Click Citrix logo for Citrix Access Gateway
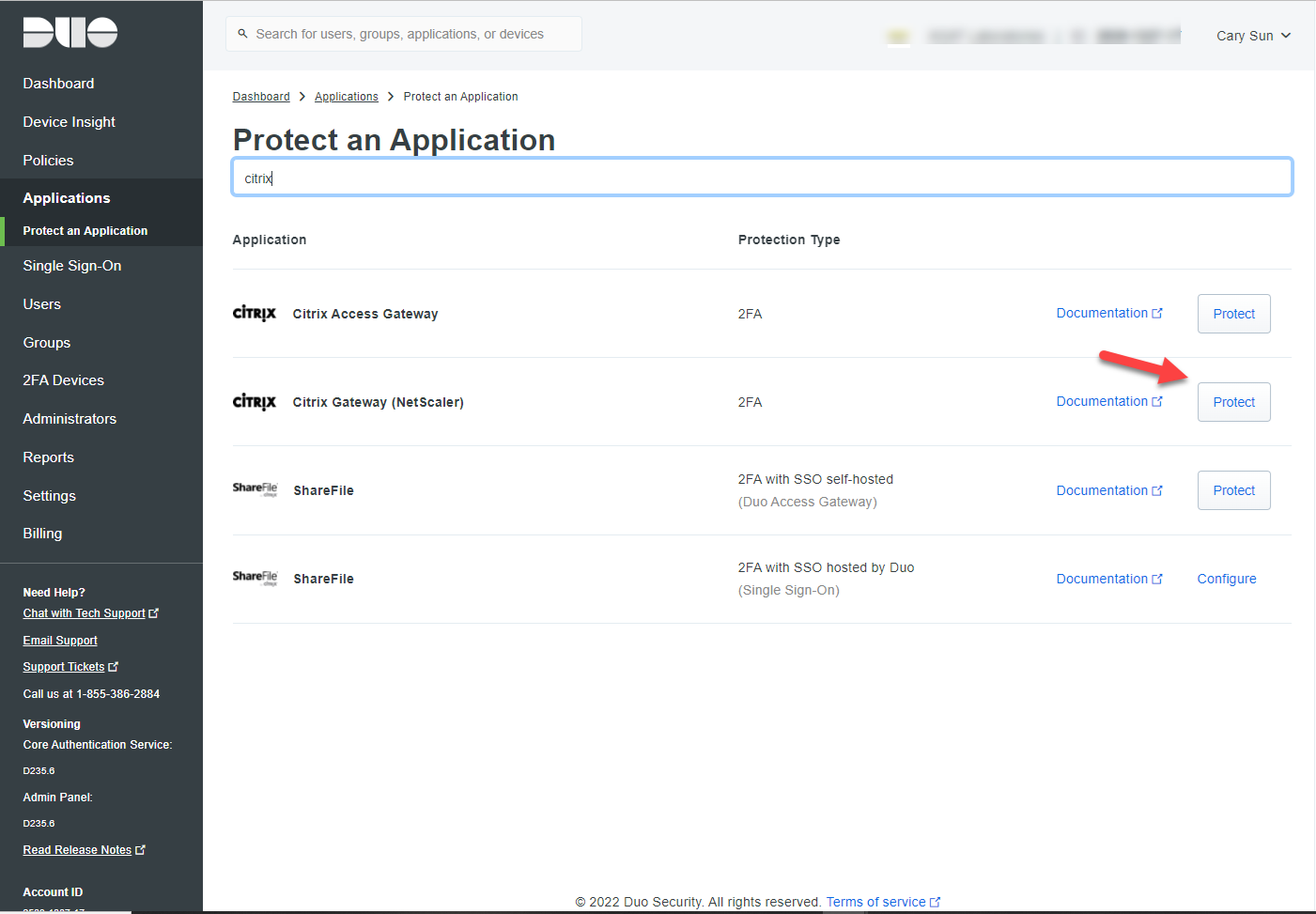This screenshot has height=914, width=1316. [255, 313]
